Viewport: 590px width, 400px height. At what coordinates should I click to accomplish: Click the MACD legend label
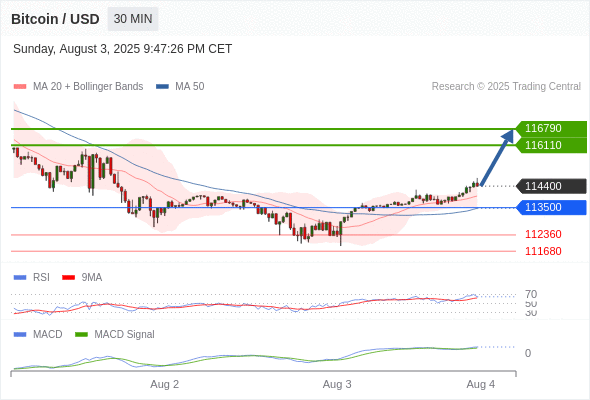tap(48, 335)
